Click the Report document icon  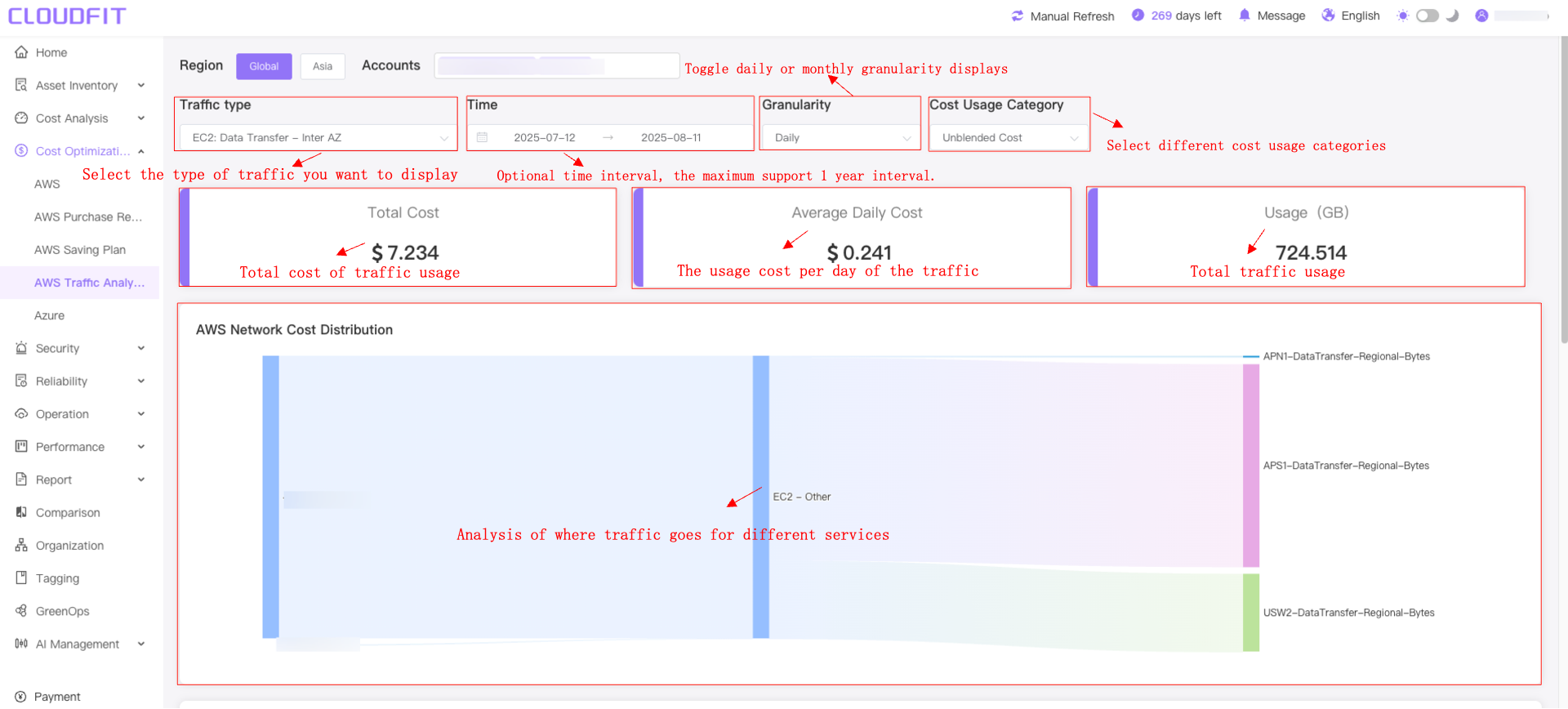(x=21, y=479)
